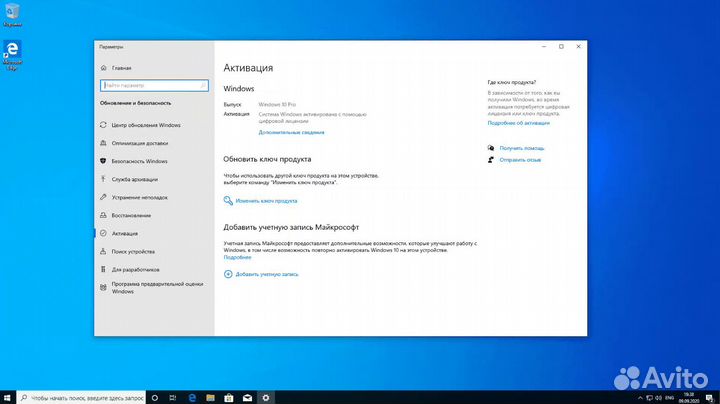The height and width of the screenshot is (404, 720).
Task: Open Программа предварительной оценки Windows
Action: coord(157,288)
